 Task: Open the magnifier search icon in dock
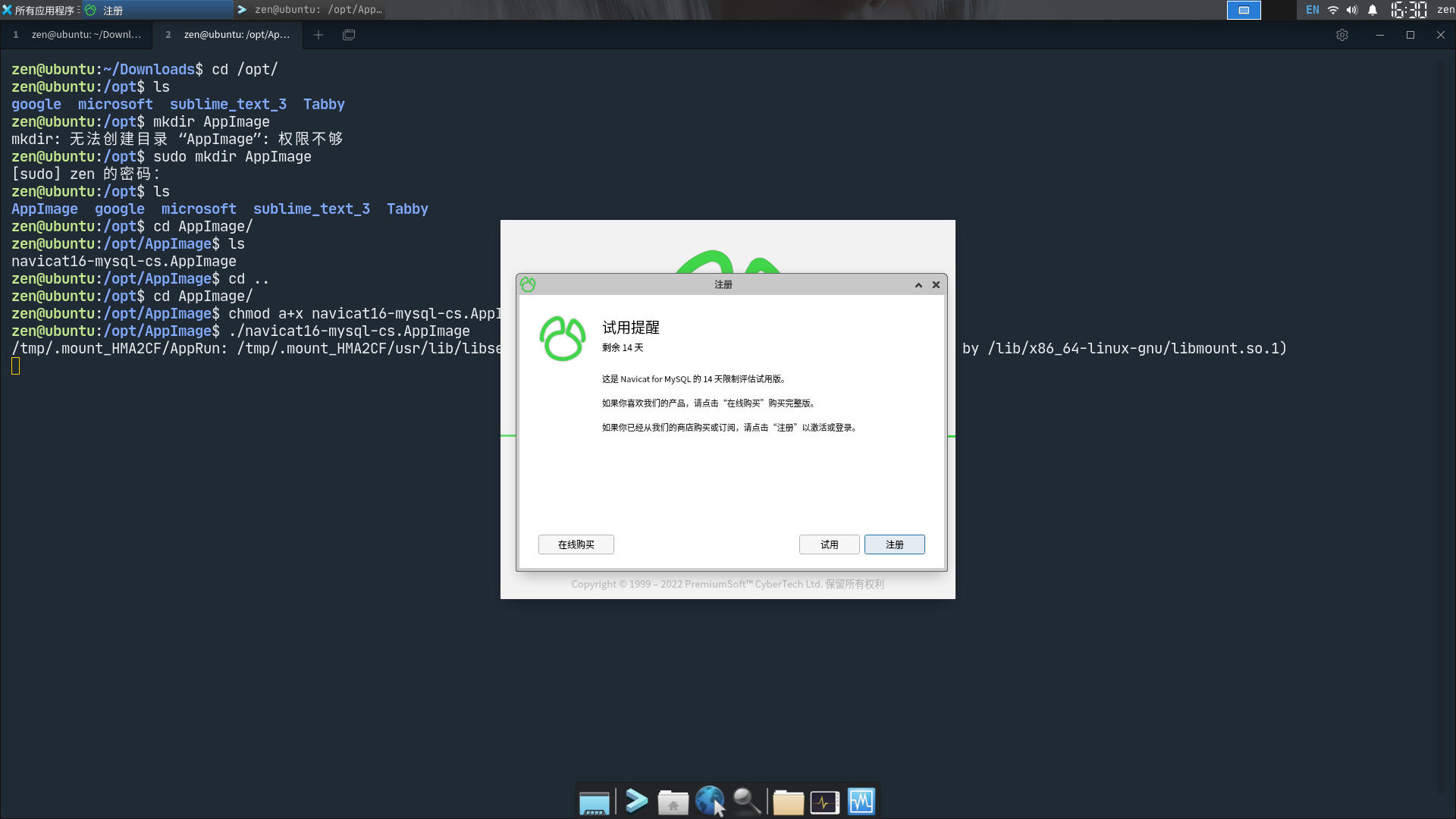(747, 802)
